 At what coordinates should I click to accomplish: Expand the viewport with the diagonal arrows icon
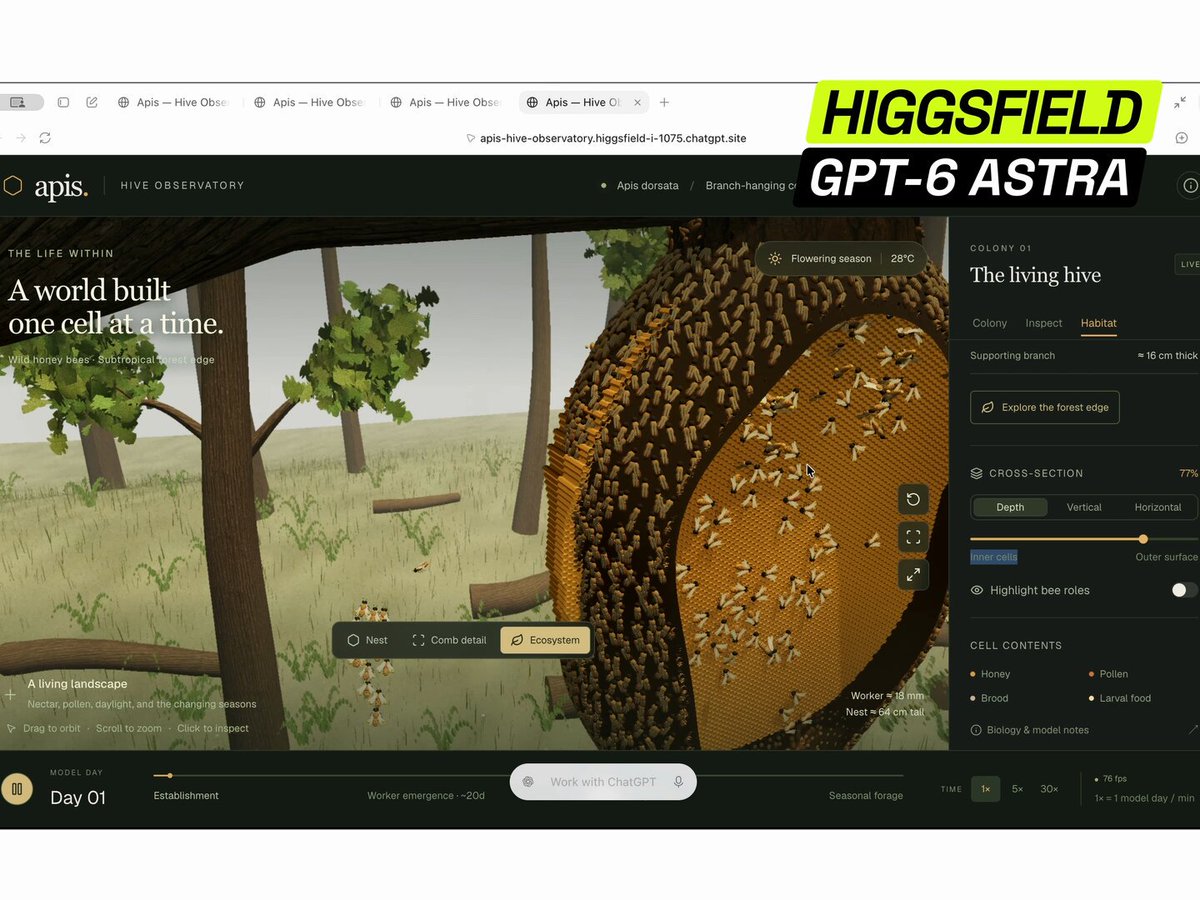tap(913, 575)
